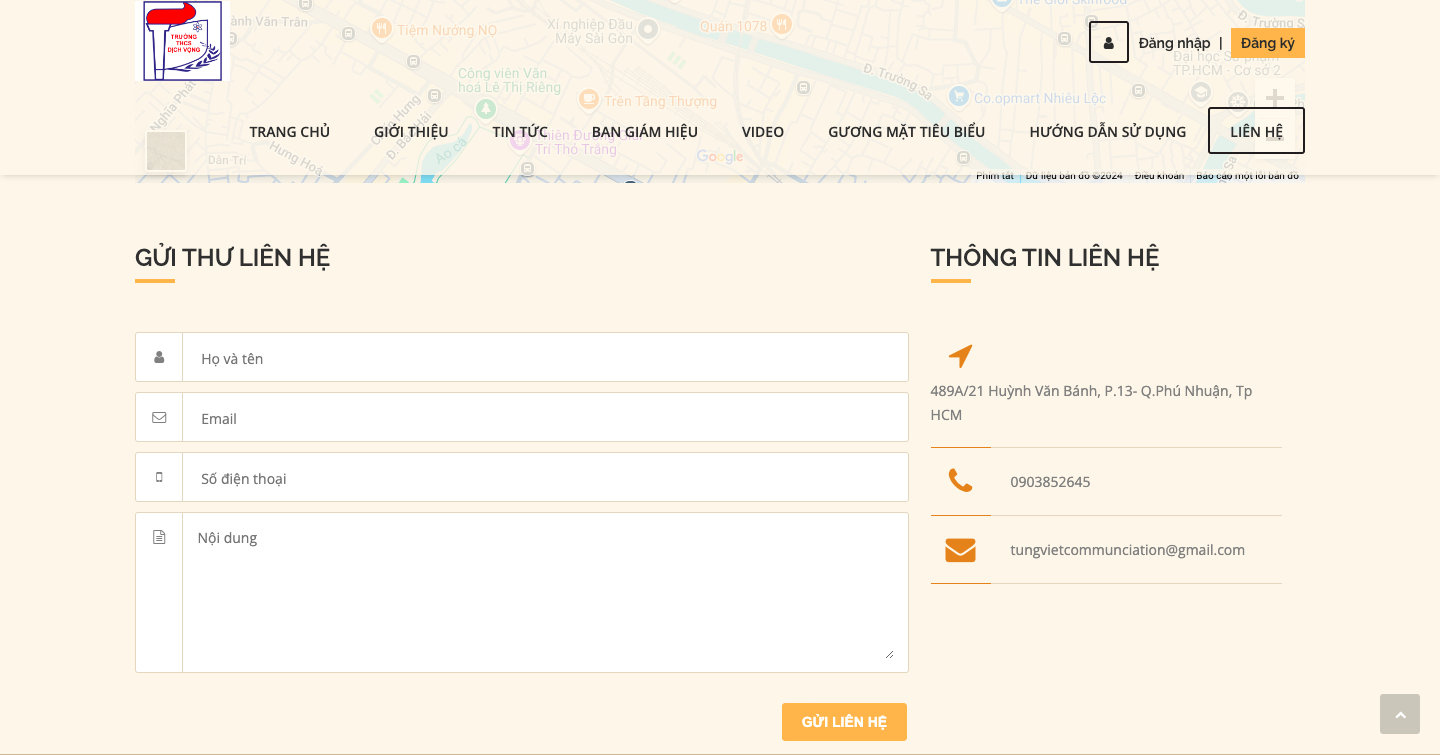Screen dimensions: 1440x755
Task: Click the orange envelope icon
Action: point(960,550)
